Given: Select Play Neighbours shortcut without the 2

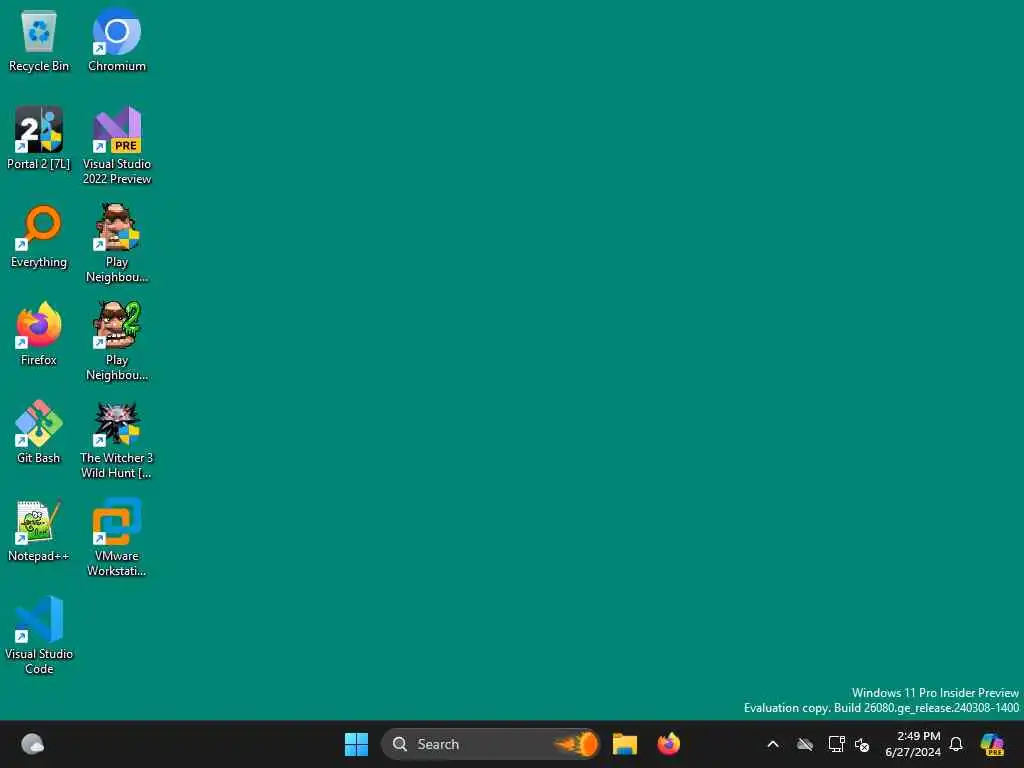Looking at the screenshot, I should click(x=117, y=244).
